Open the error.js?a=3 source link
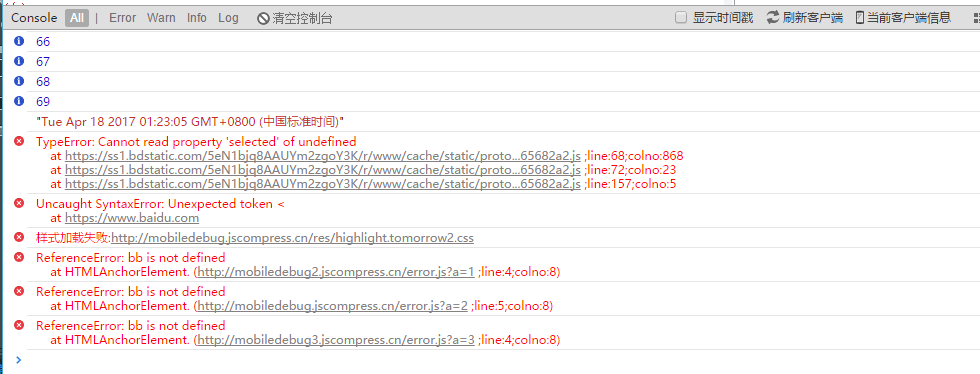This screenshot has height=374, width=980. [336, 340]
